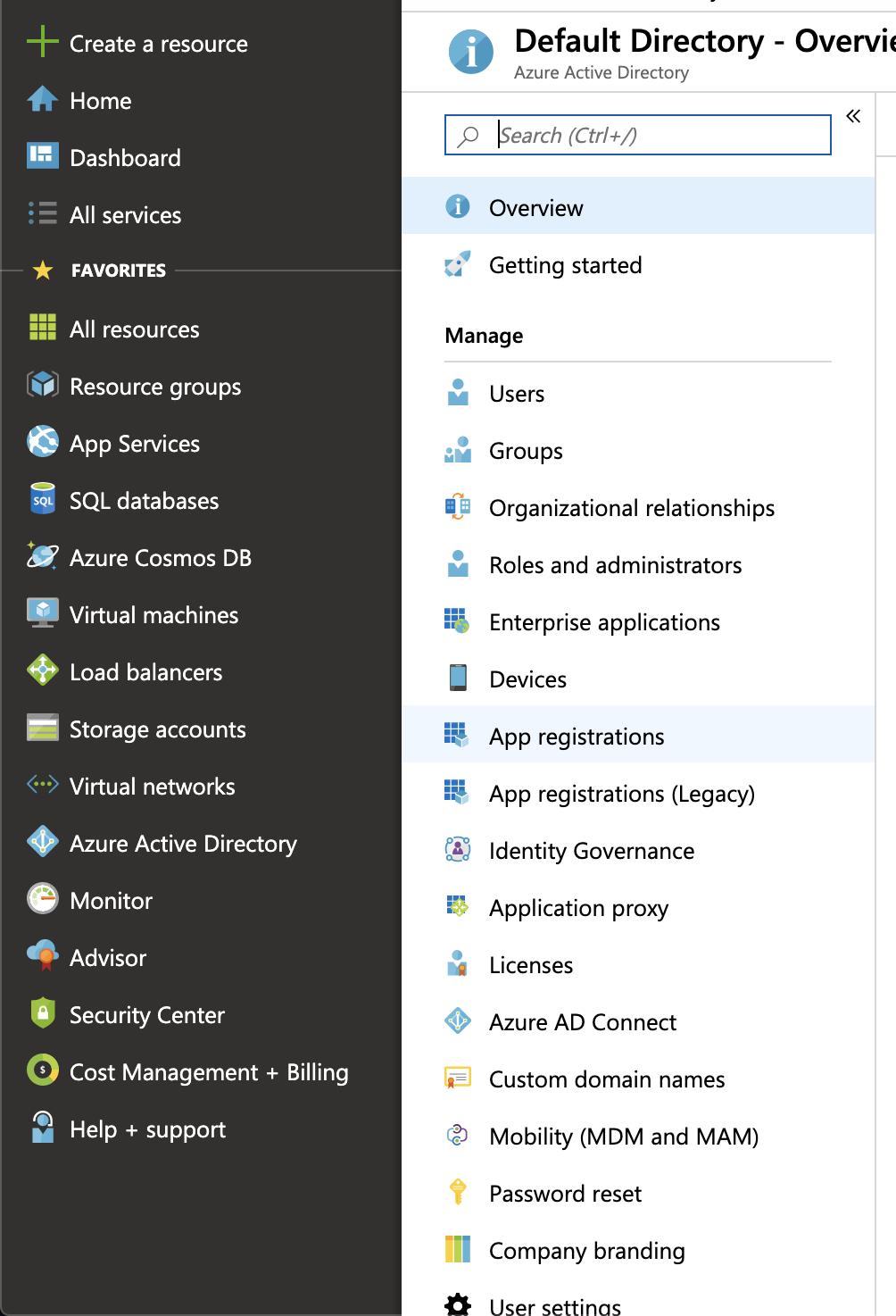Click the All services list icon

click(42, 213)
